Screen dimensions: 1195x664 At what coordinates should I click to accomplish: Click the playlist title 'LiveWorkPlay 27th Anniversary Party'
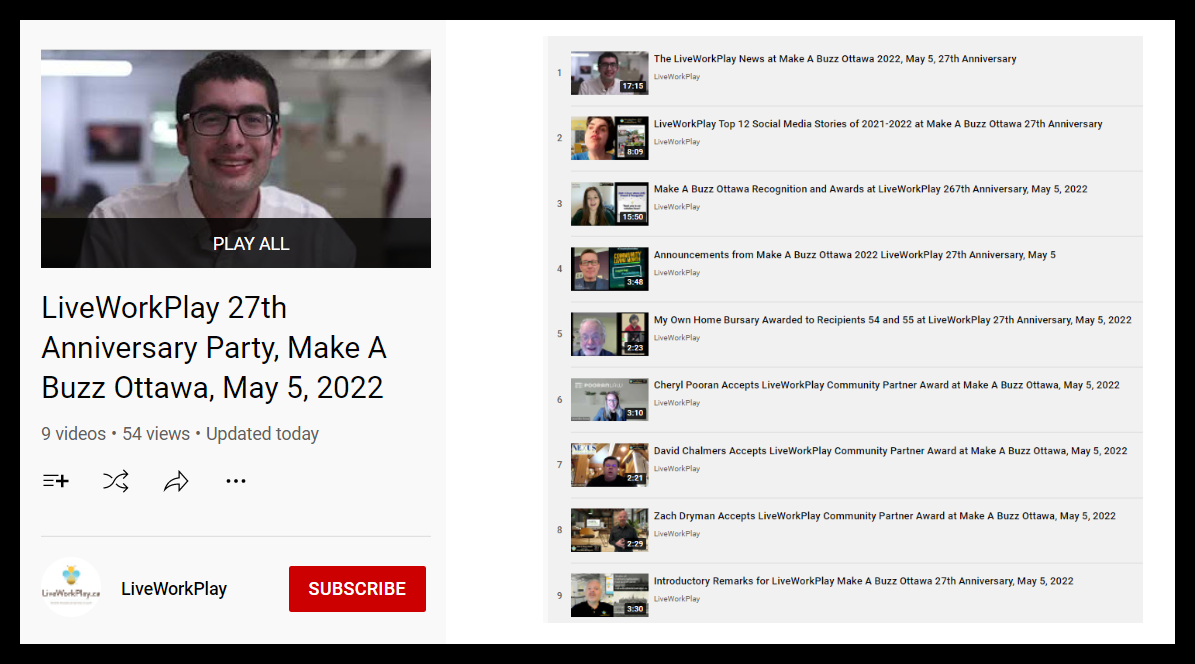[214, 348]
